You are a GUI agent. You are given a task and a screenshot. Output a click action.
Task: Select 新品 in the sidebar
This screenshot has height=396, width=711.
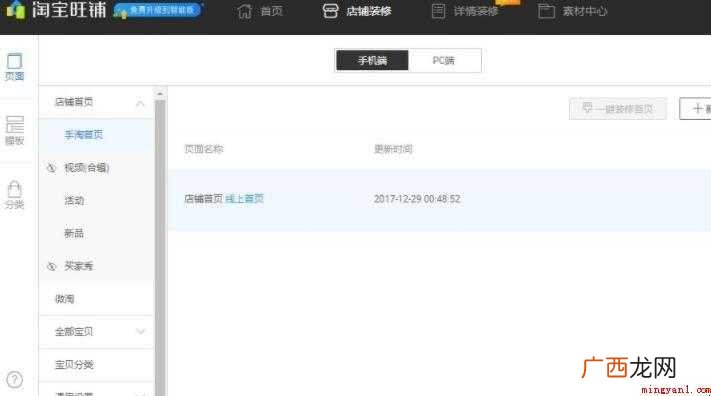74,233
